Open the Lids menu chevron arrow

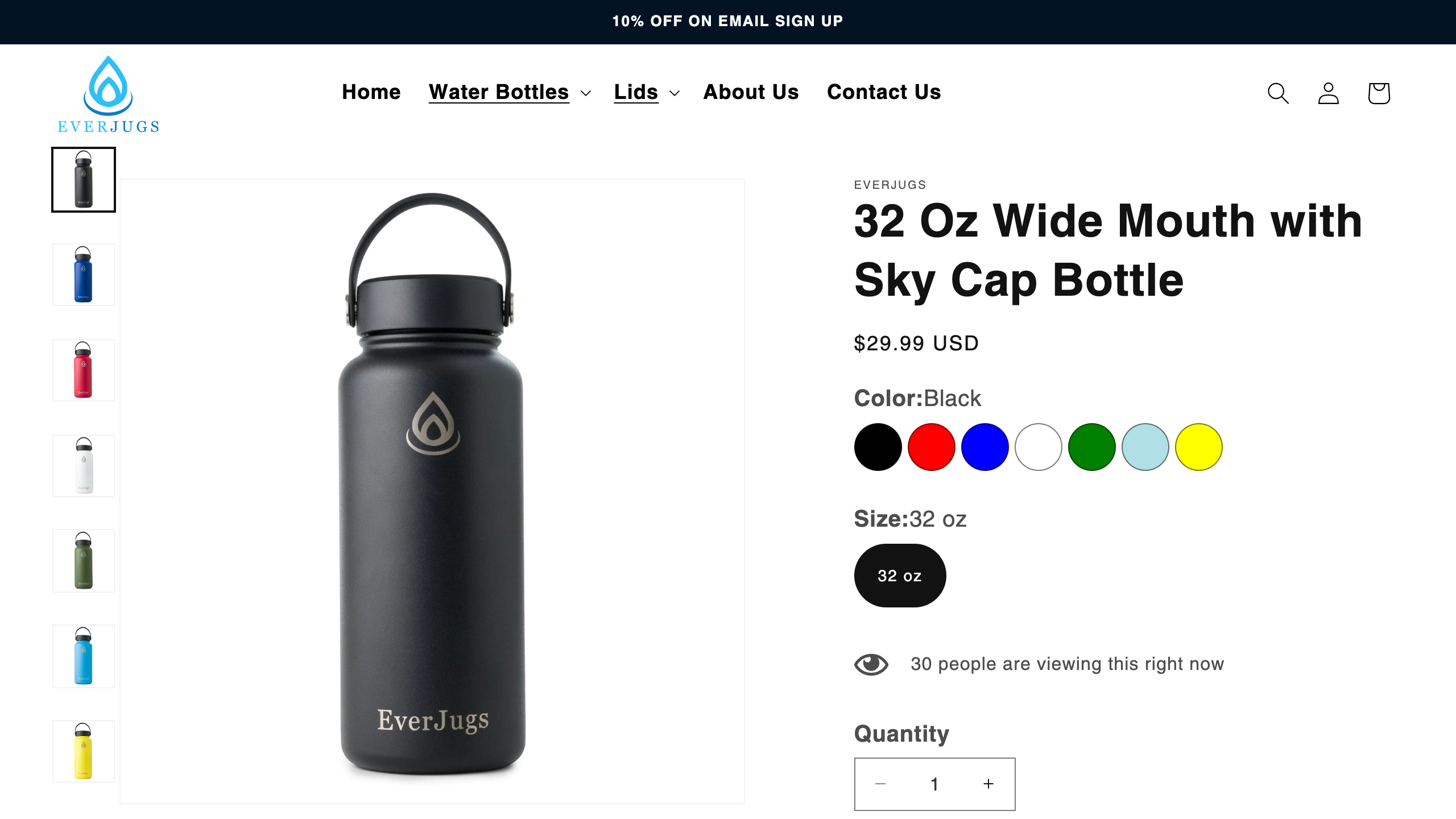[675, 94]
